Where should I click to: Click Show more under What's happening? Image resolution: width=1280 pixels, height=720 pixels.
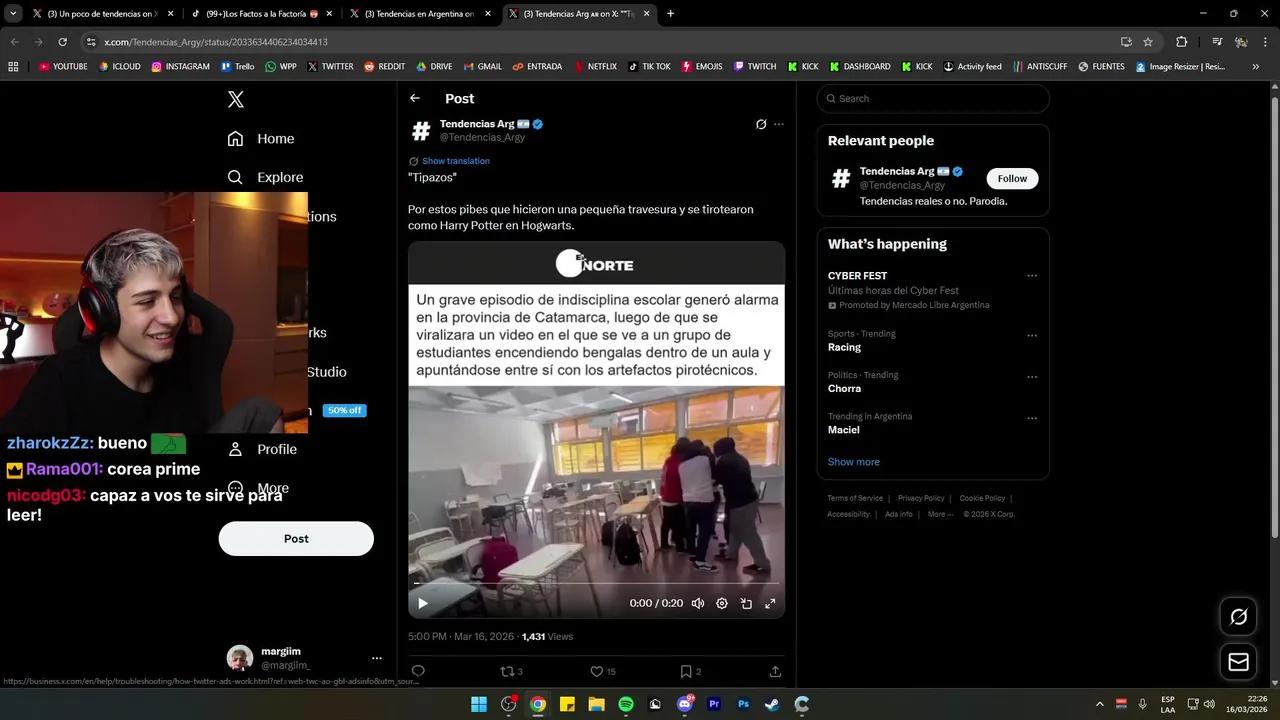click(x=853, y=462)
